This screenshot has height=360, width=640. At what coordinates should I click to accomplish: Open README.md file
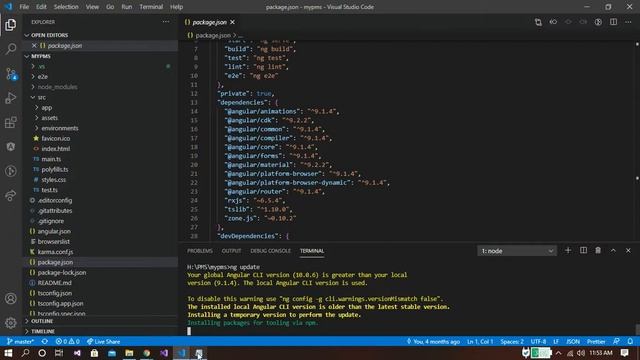(54, 283)
